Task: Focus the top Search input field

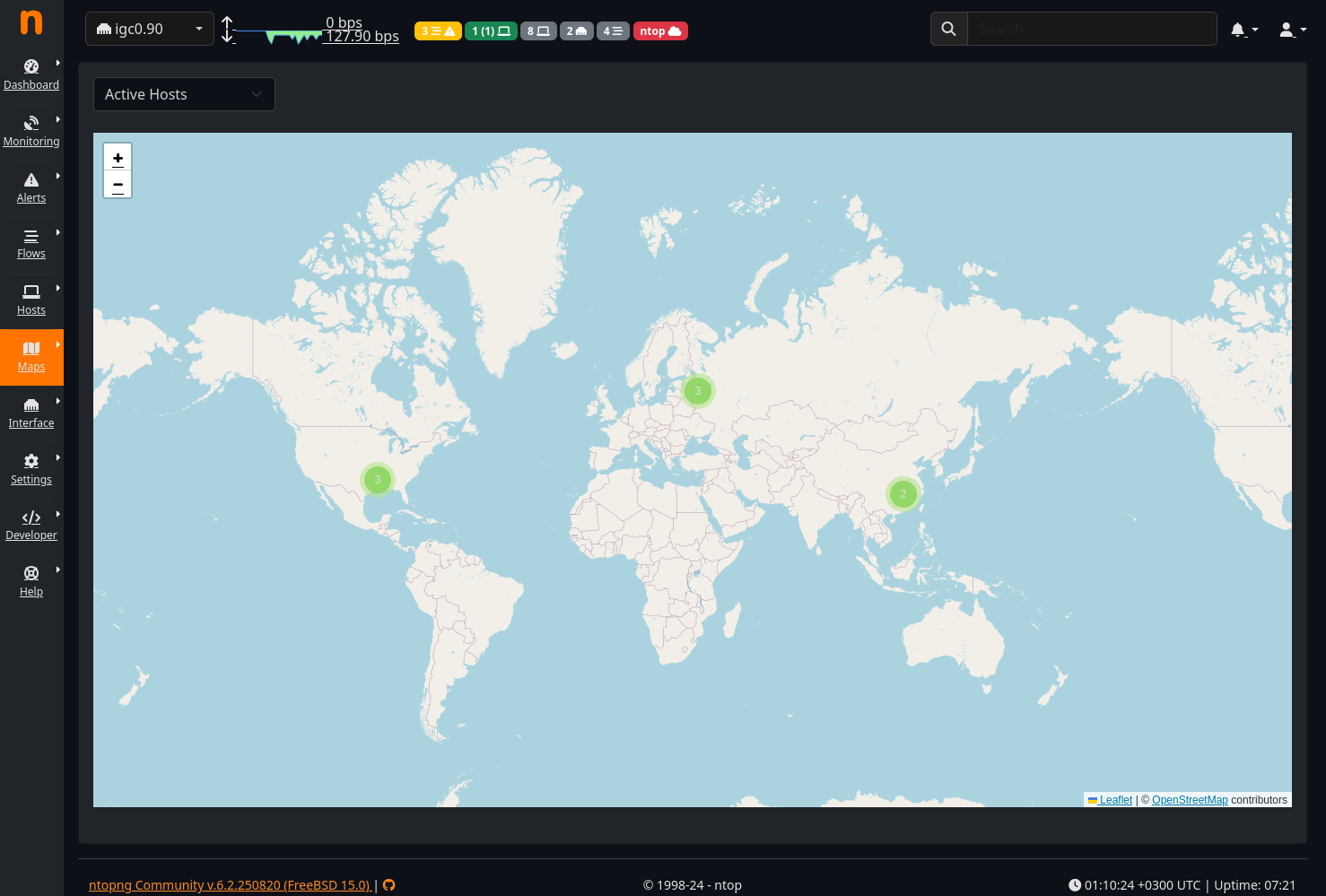Action: pos(1092,29)
